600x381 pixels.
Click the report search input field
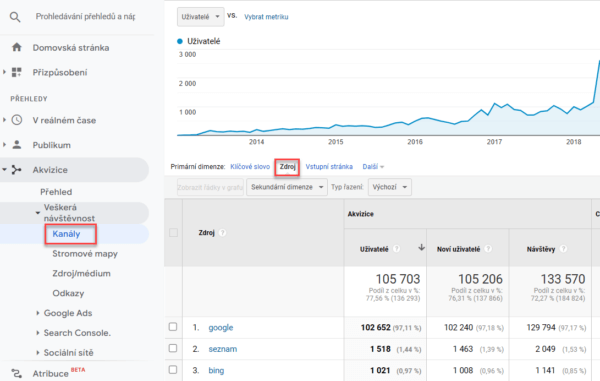click(x=85, y=16)
